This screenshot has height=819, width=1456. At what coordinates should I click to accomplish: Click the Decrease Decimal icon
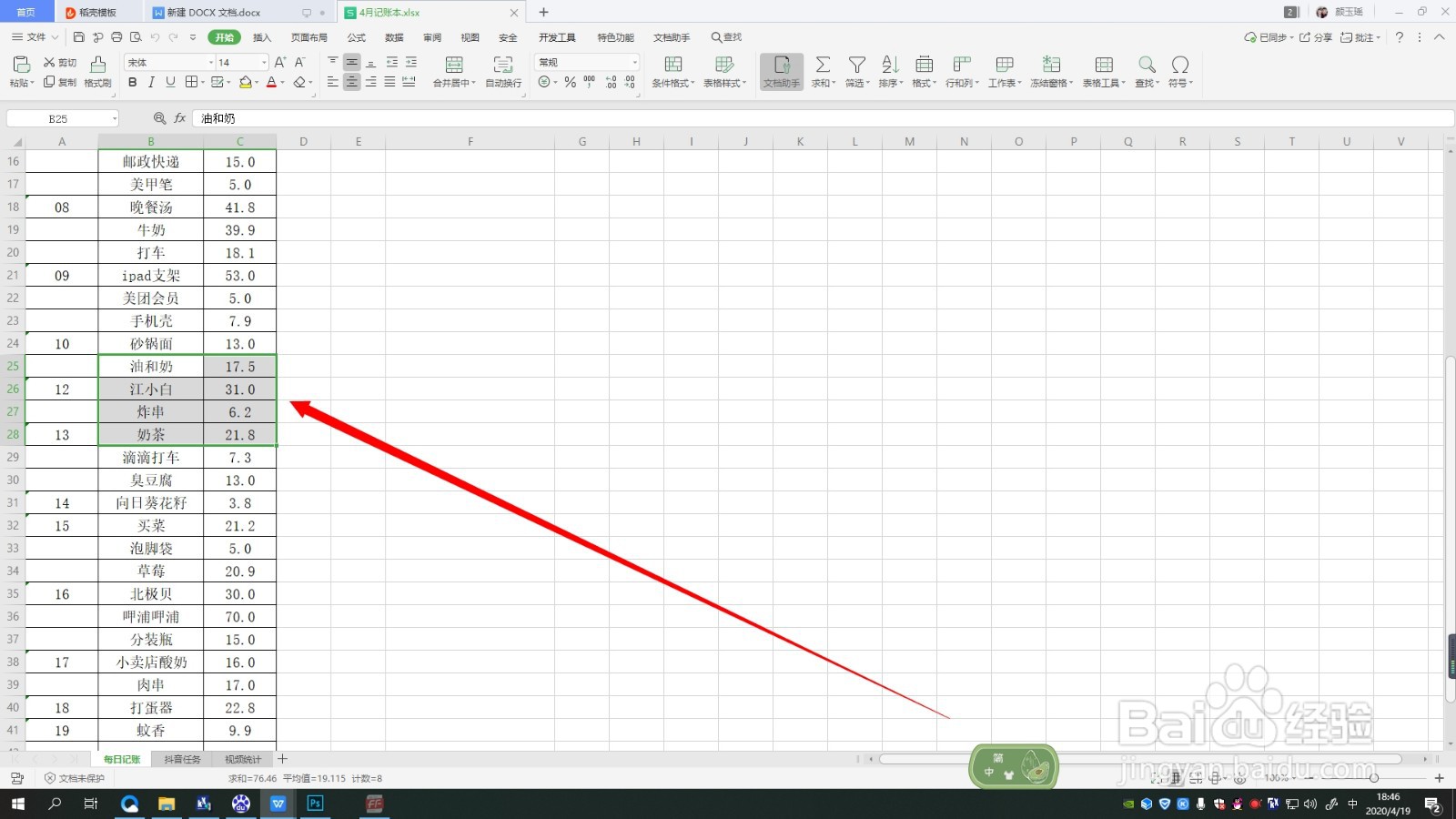click(x=630, y=82)
